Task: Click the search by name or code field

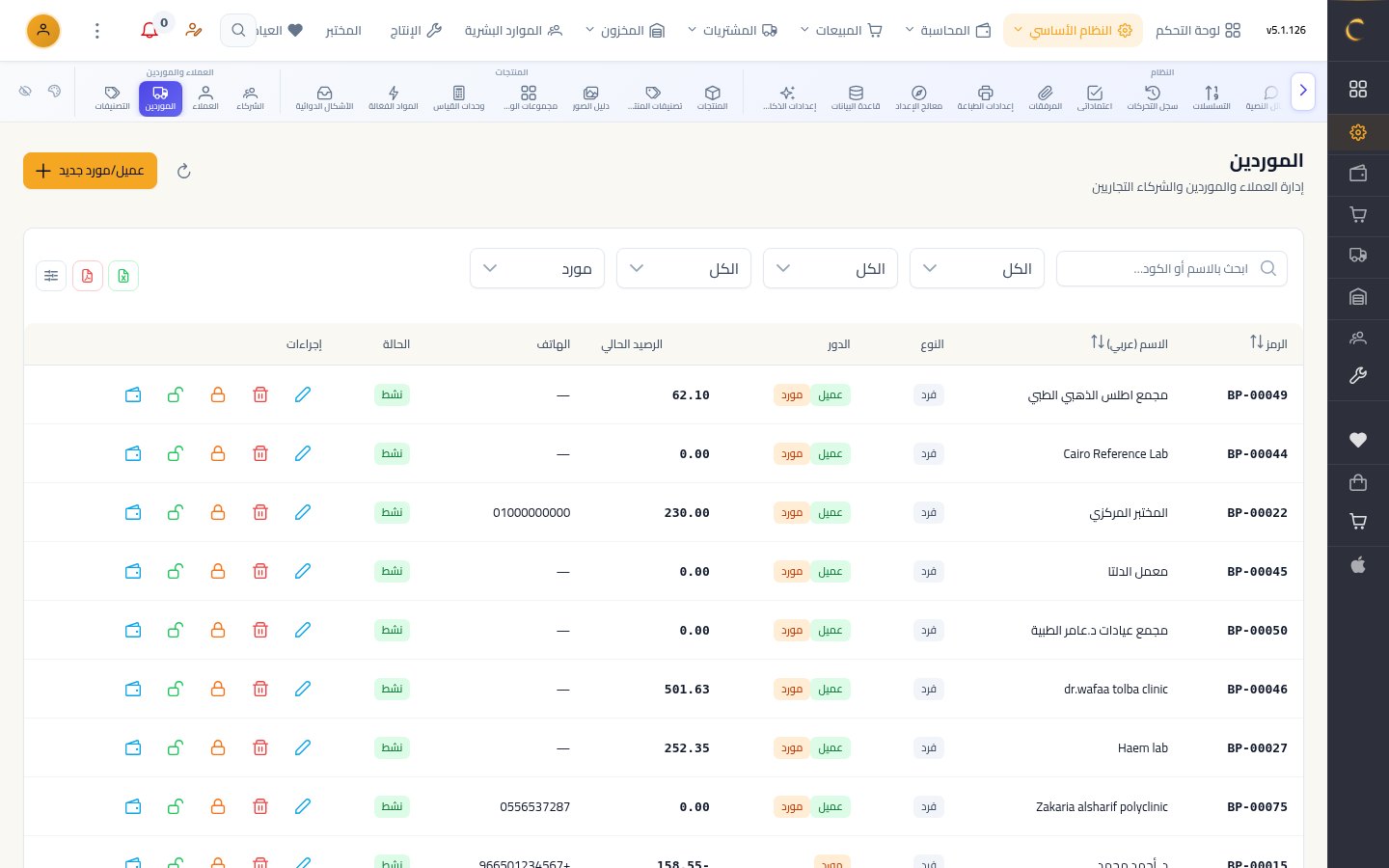Action: click(x=1172, y=268)
